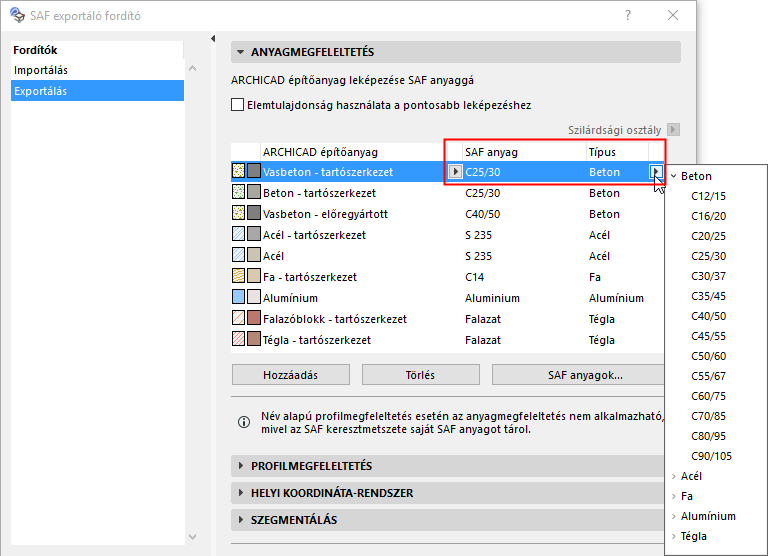Select C16/20 from the Beton list
This screenshot has width=768, height=556.
pos(708,216)
